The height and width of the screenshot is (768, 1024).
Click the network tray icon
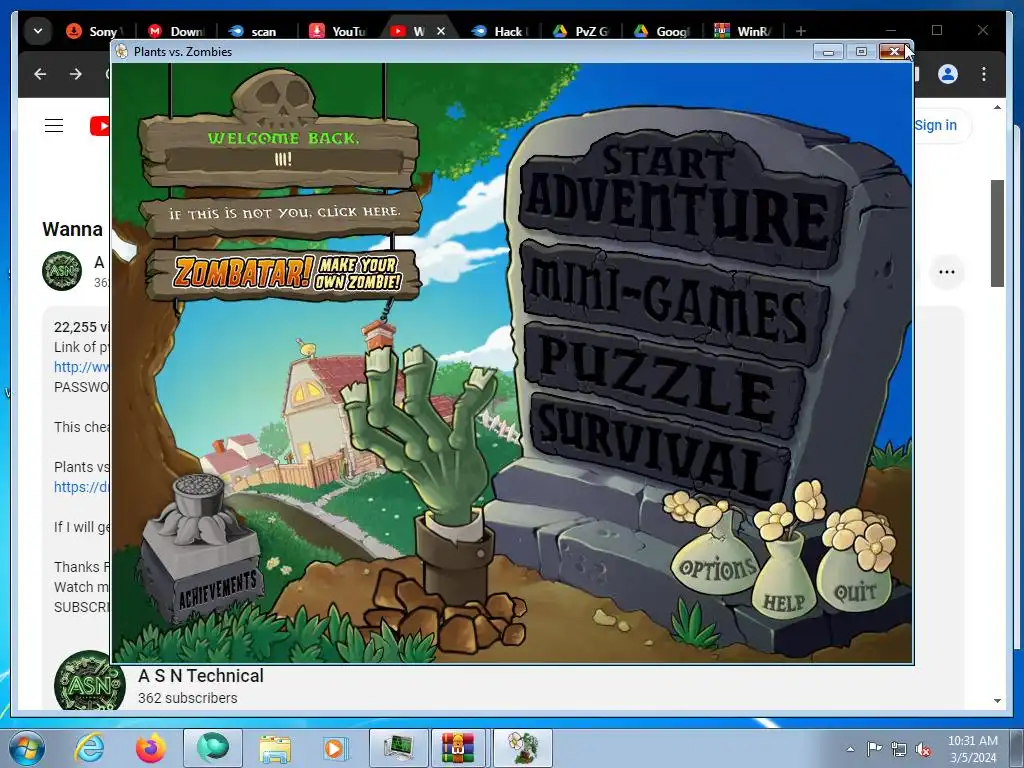[899, 749]
